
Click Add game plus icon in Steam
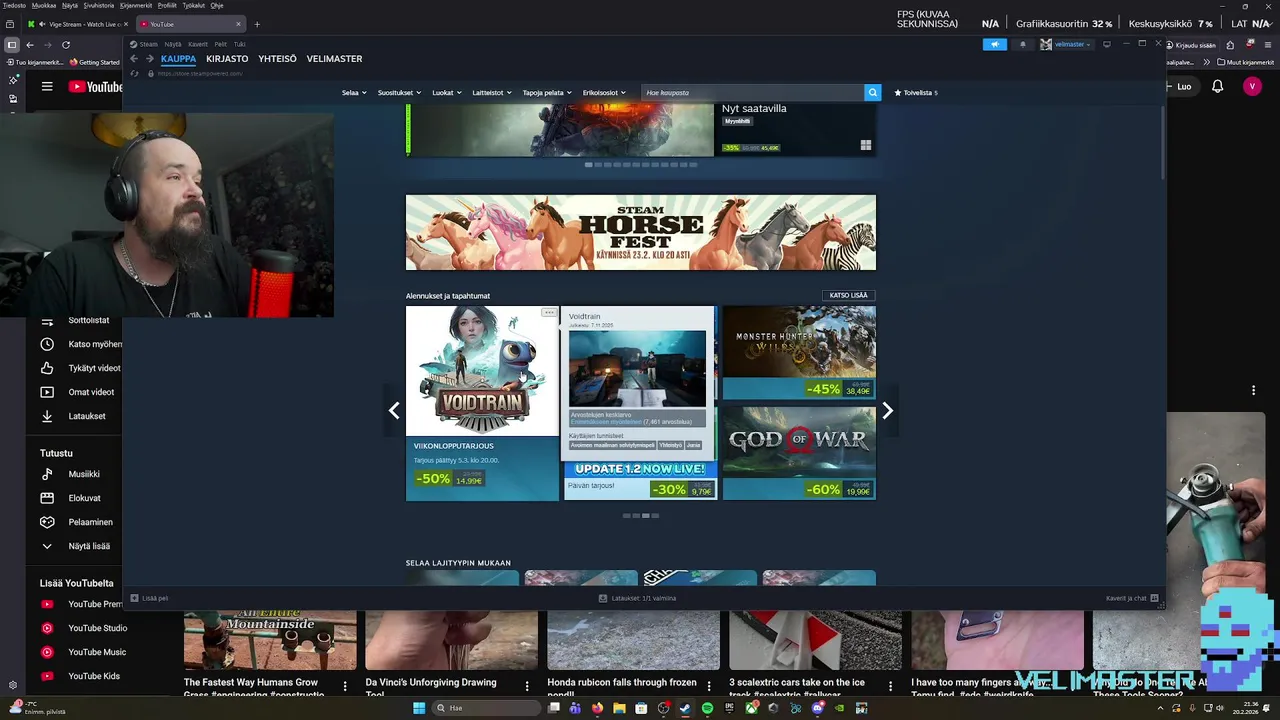pos(135,598)
